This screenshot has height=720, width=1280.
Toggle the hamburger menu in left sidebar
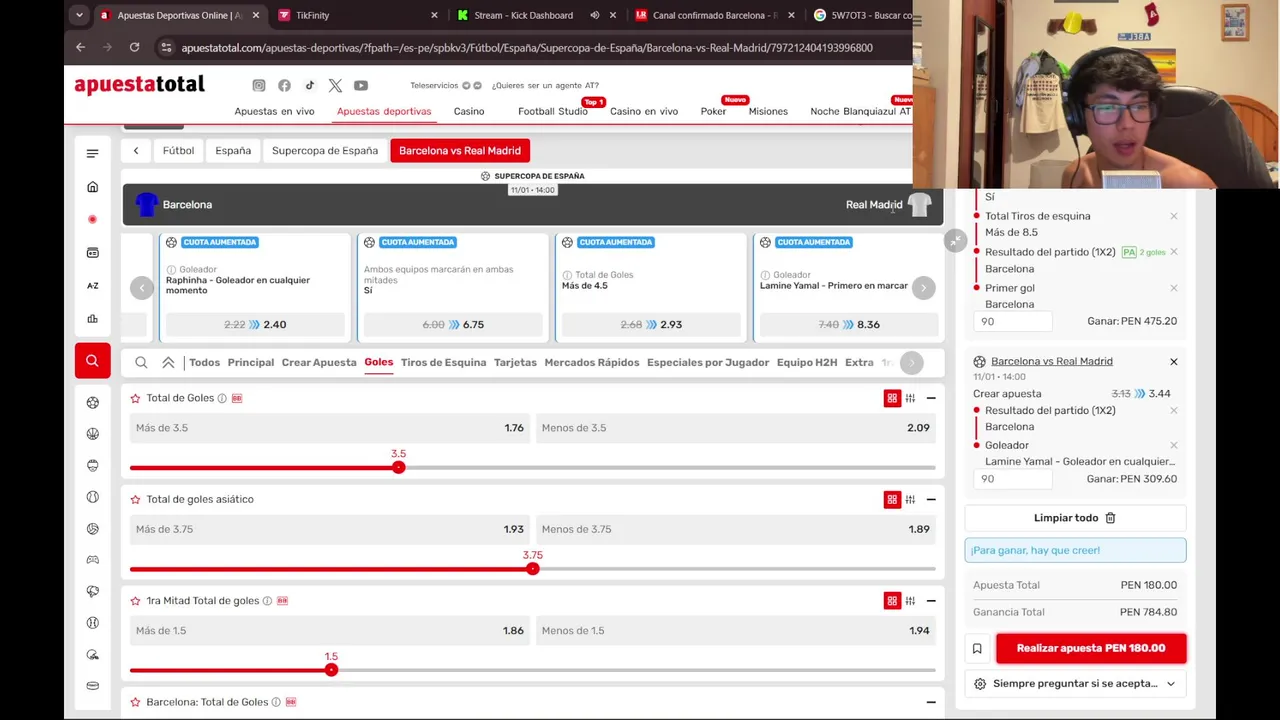(92, 153)
